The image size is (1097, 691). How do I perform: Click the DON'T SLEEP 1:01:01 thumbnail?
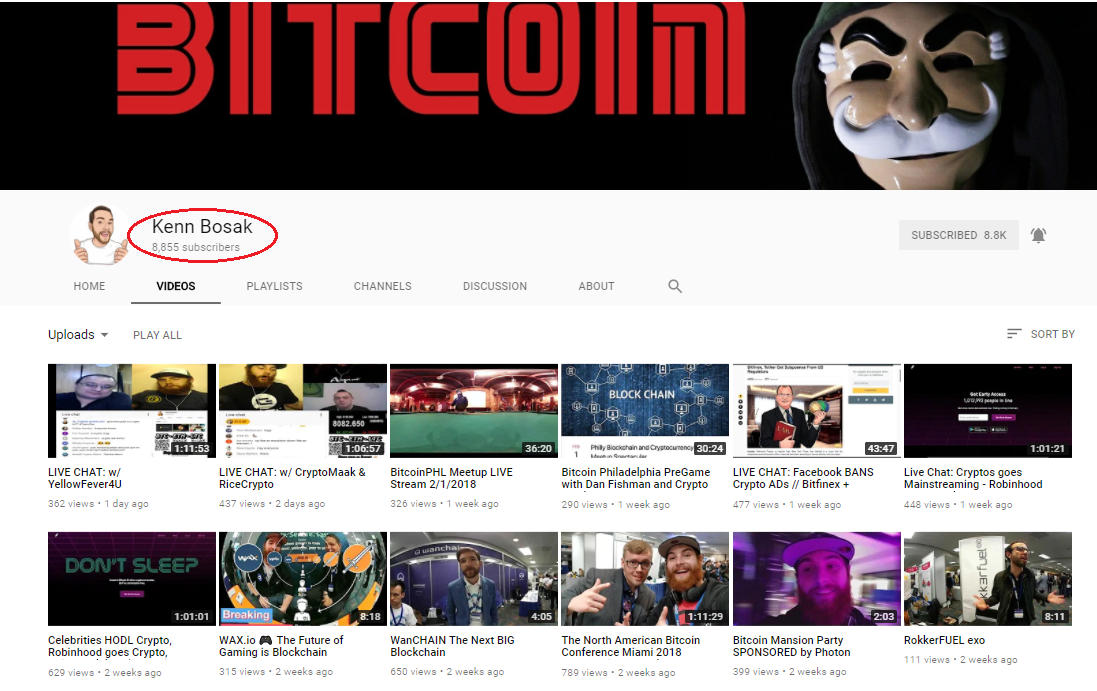pos(132,578)
